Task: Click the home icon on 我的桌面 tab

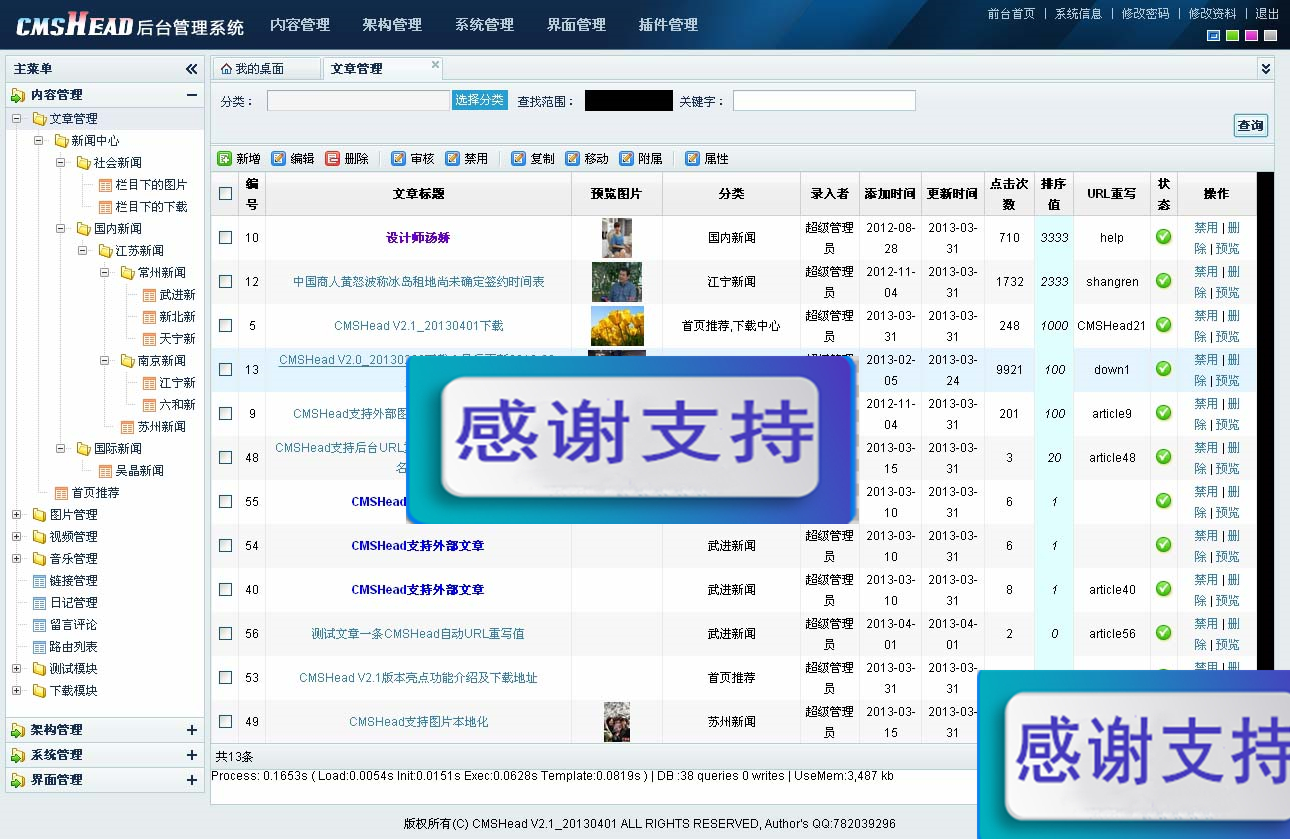Action: coord(226,69)
